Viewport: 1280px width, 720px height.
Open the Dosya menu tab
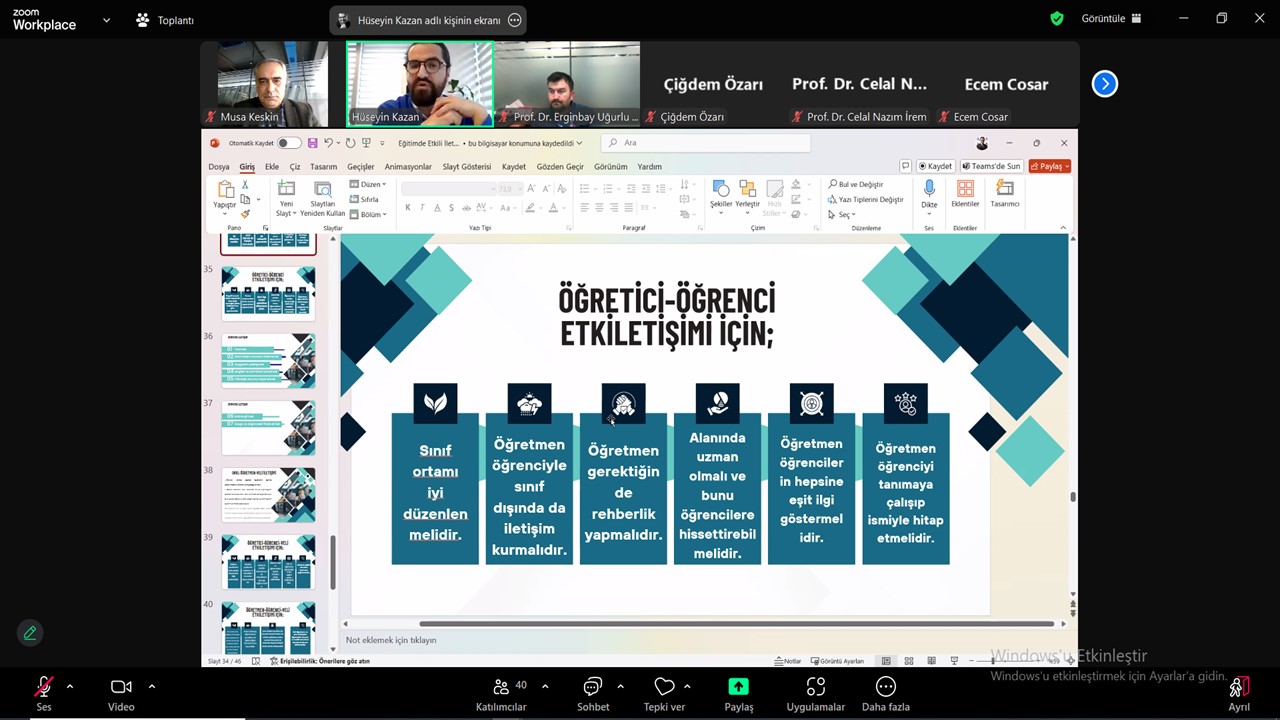218,167
